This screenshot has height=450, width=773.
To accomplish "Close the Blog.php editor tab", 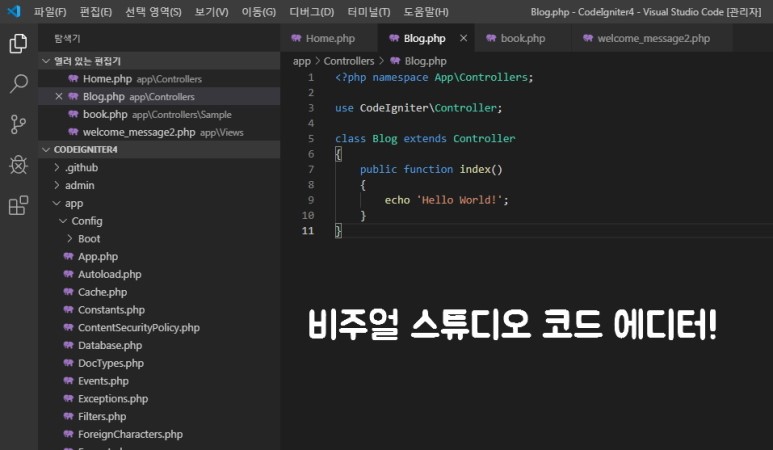I will pyautogui.click(x=463, y=38).
